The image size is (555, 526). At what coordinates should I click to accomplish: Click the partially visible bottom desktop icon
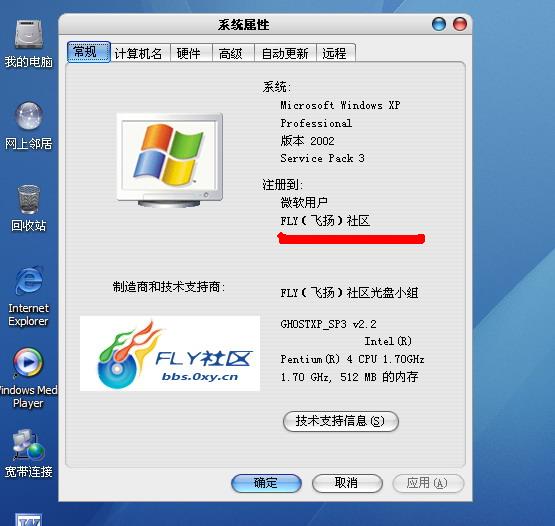tap(28, 519)
